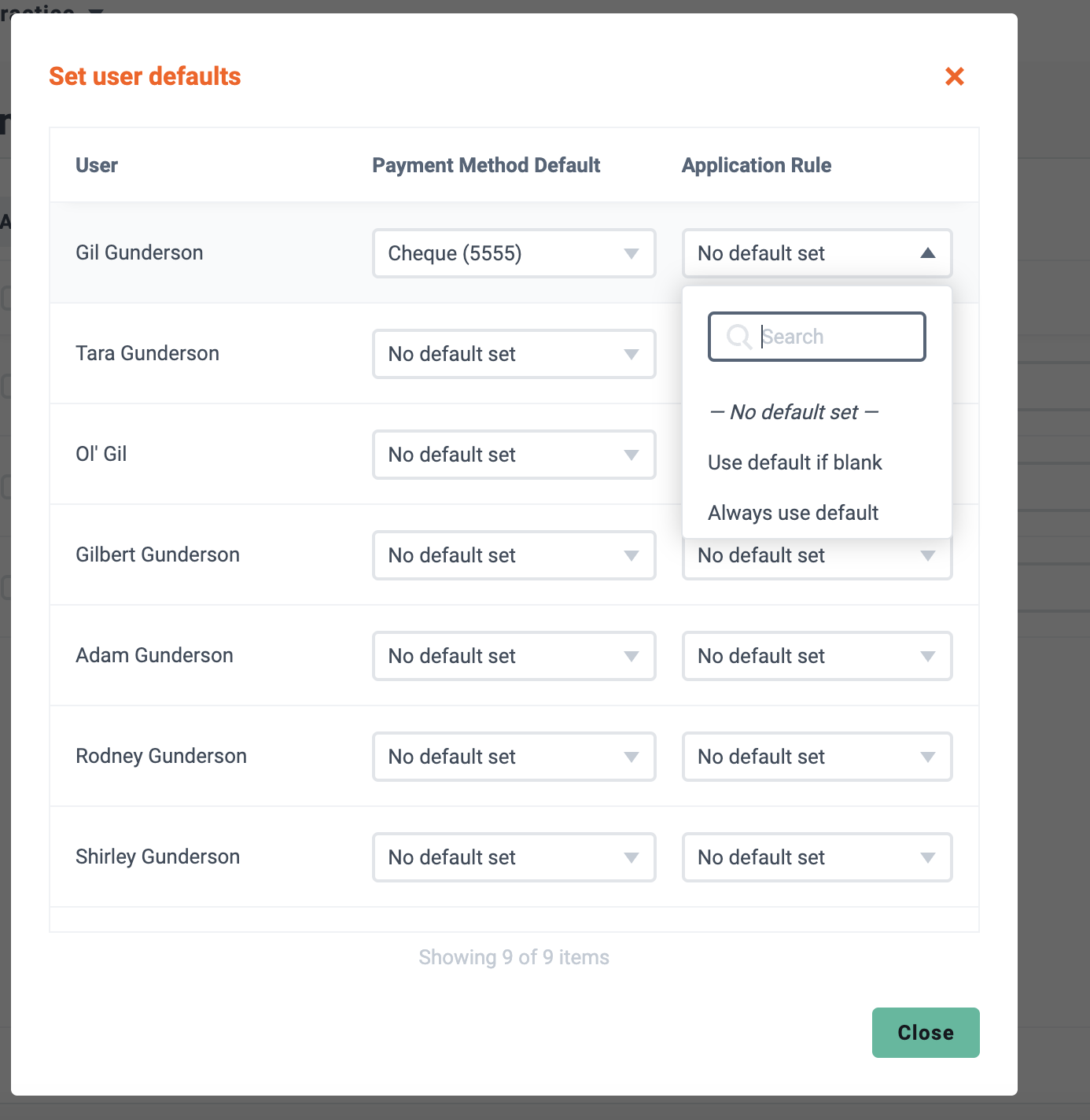
Task: Click the Application Rule column header
Action: point(757,165)
